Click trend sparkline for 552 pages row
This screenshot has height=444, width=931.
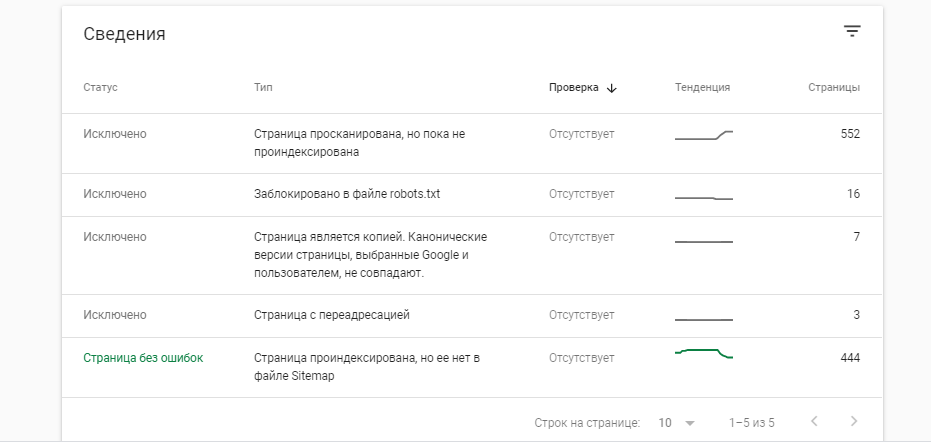click(704, 136)
